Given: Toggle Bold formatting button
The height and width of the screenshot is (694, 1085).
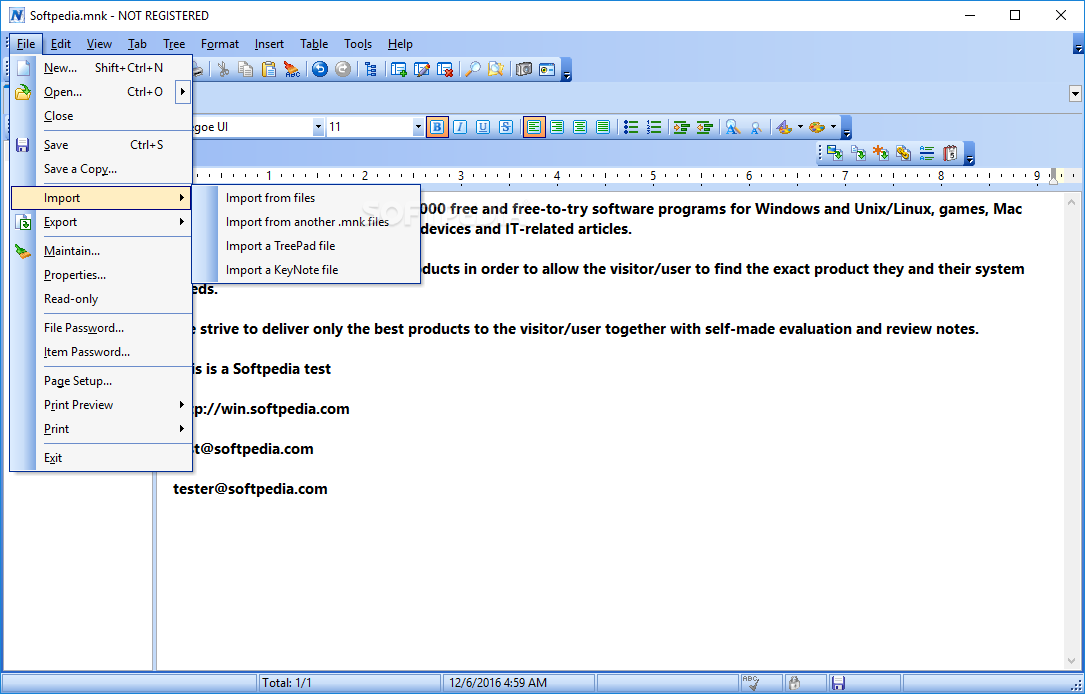Looking at the screenshot, I should coord(437,127).
